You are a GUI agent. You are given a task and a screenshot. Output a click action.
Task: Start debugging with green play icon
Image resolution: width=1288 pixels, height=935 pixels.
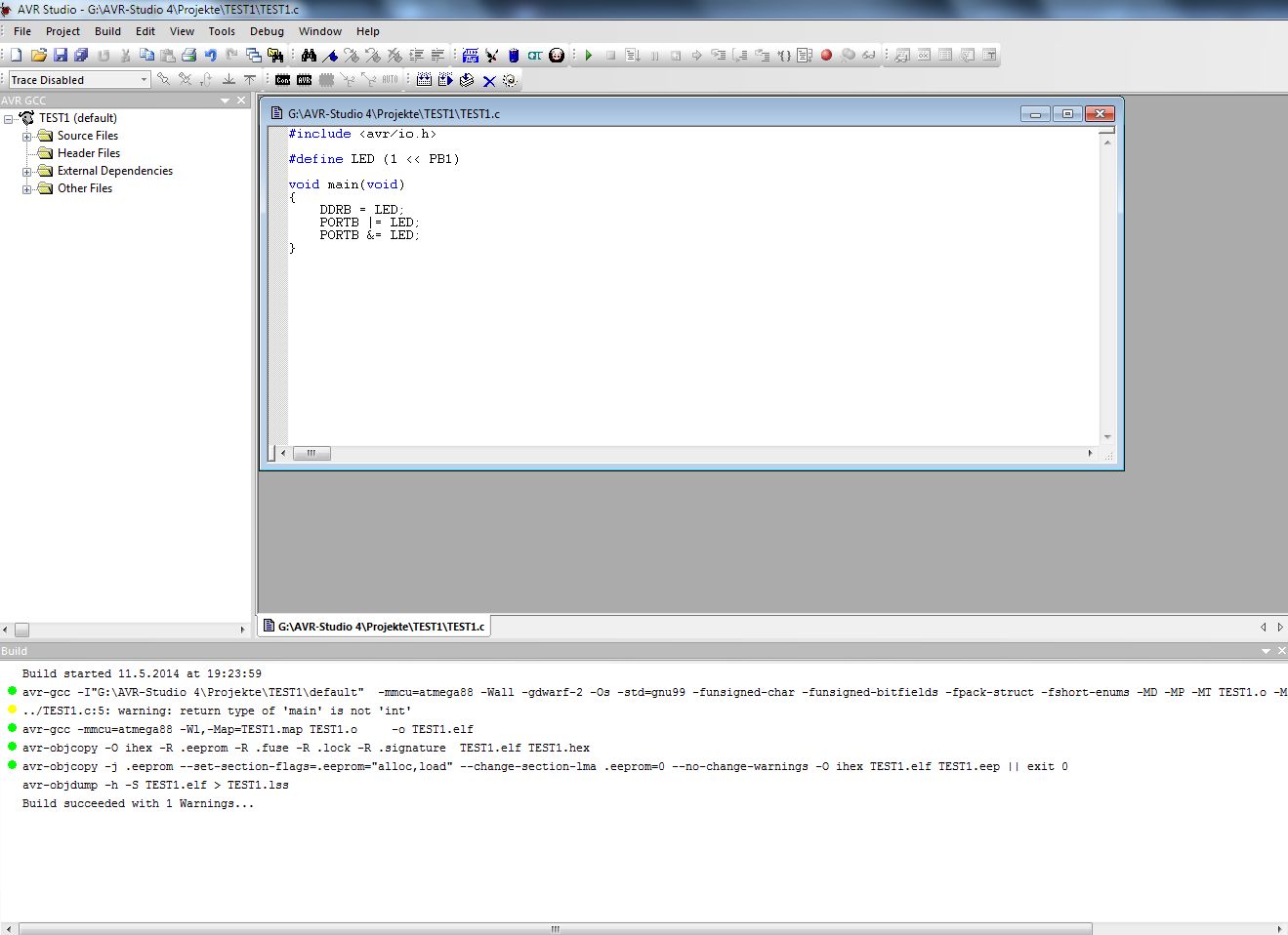pyautogui.click(x=589, y=56)
